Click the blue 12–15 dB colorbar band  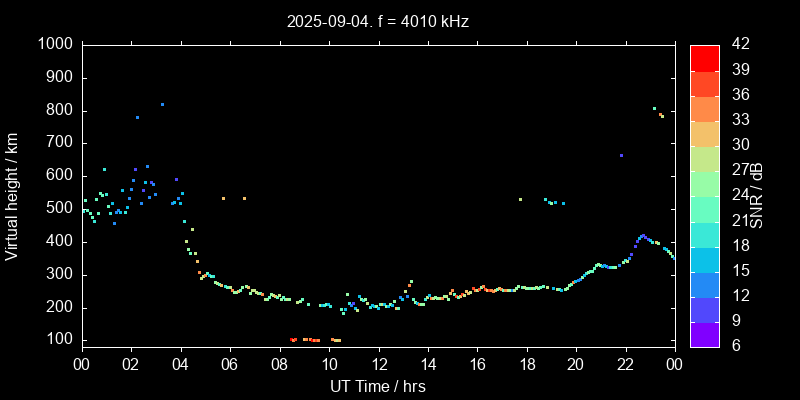[x=704, y=284]
